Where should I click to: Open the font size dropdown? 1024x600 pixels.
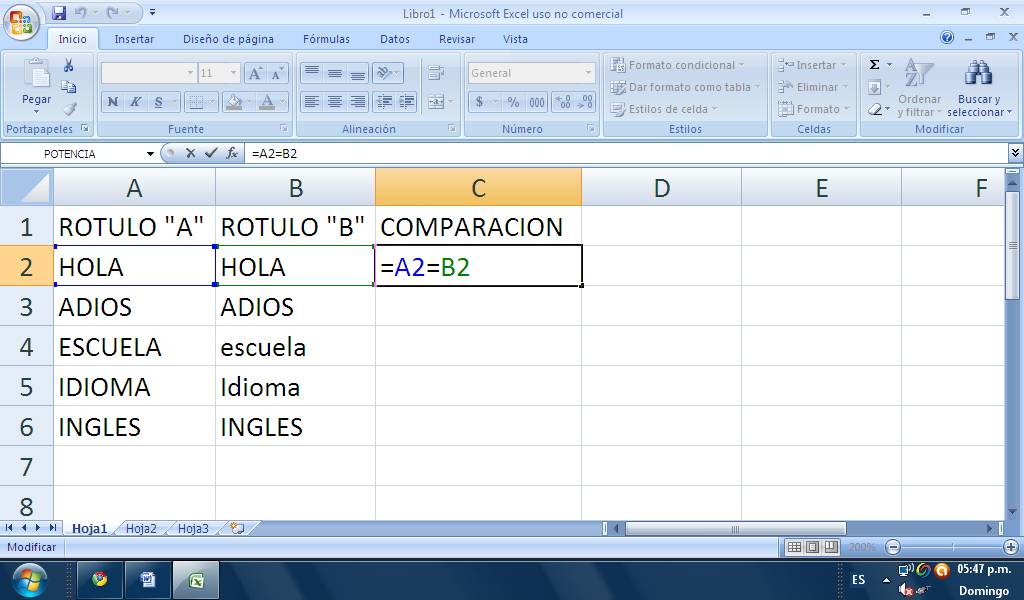click(x=231, y=73)
